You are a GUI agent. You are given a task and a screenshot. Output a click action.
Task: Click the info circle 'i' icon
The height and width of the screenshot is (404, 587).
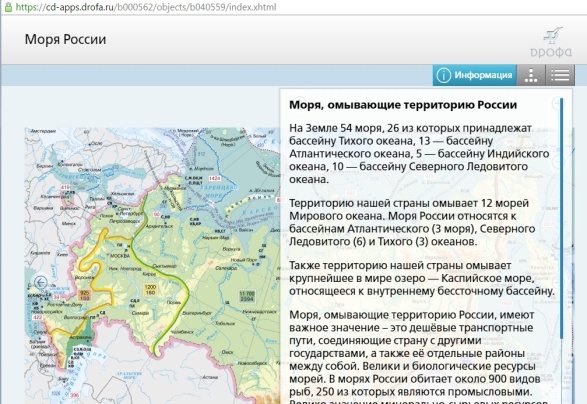click(x=443, y=75)
